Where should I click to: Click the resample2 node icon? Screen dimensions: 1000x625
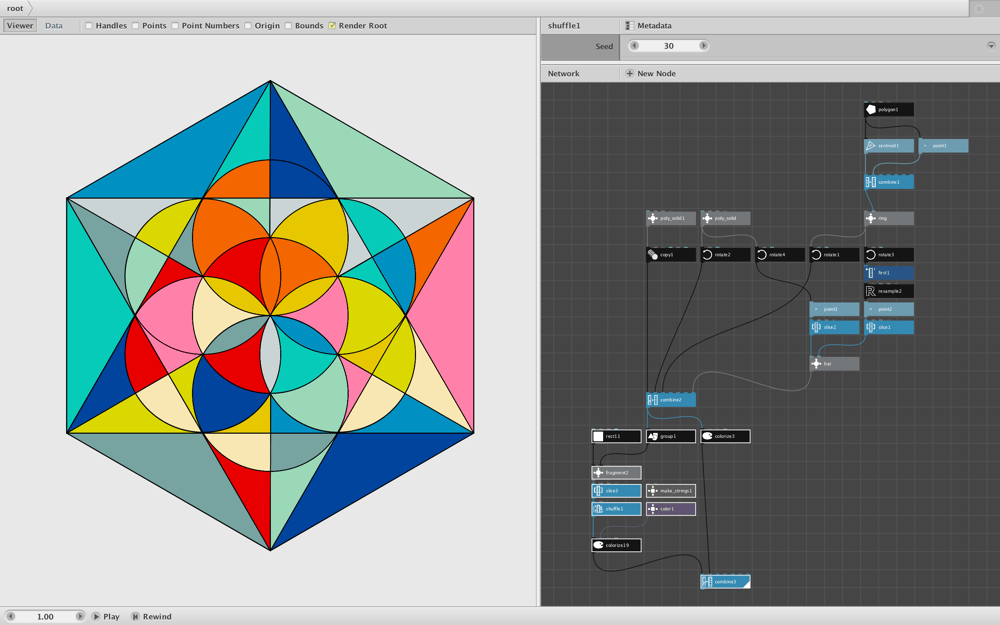(871, 291)
